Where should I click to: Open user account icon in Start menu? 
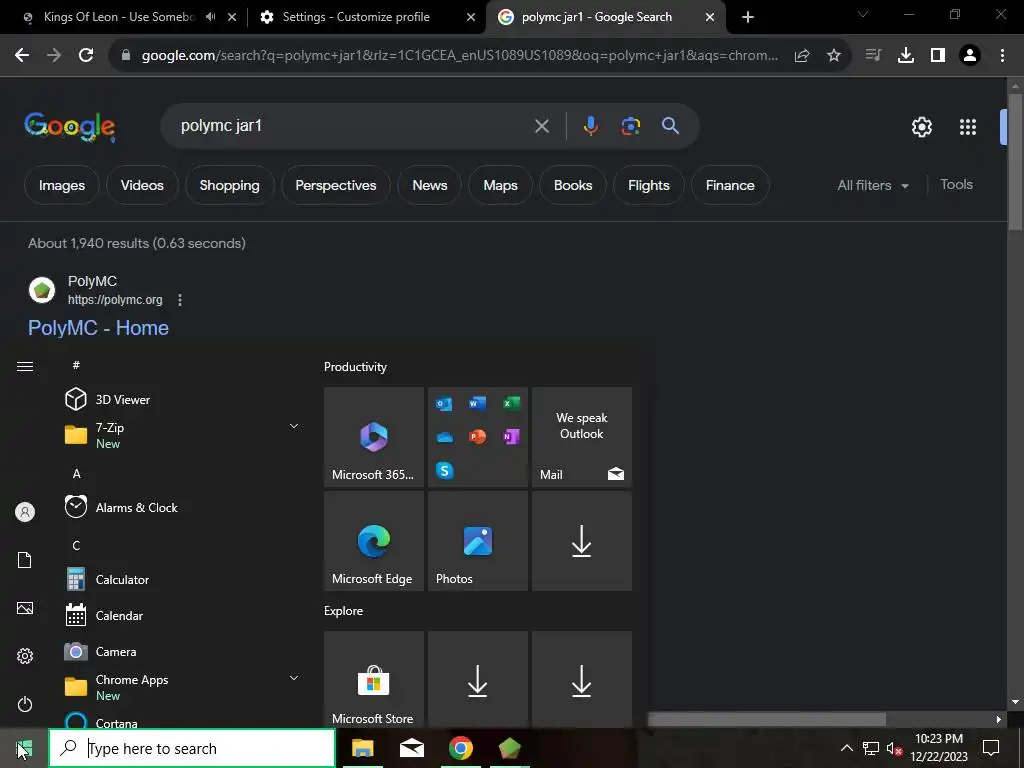pos(25,512)
